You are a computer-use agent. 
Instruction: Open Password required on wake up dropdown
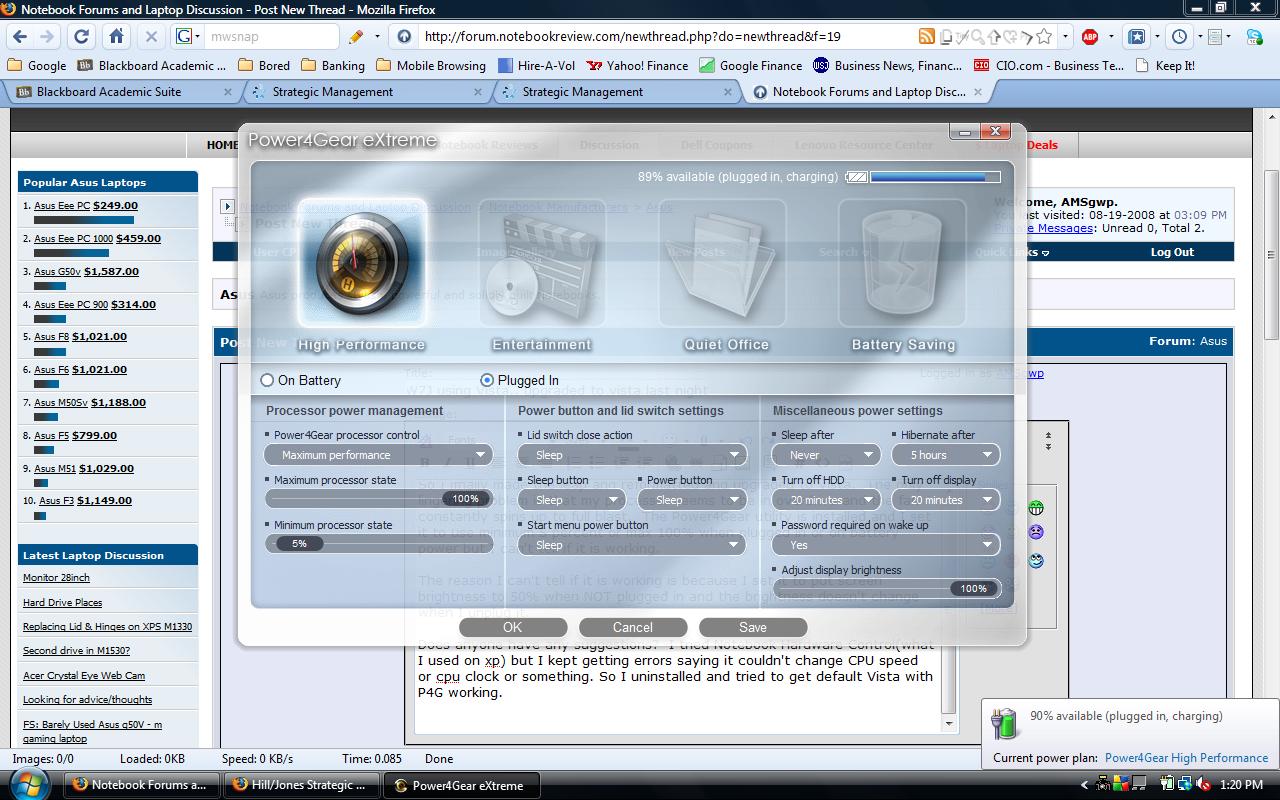click(x=886, y=545)
